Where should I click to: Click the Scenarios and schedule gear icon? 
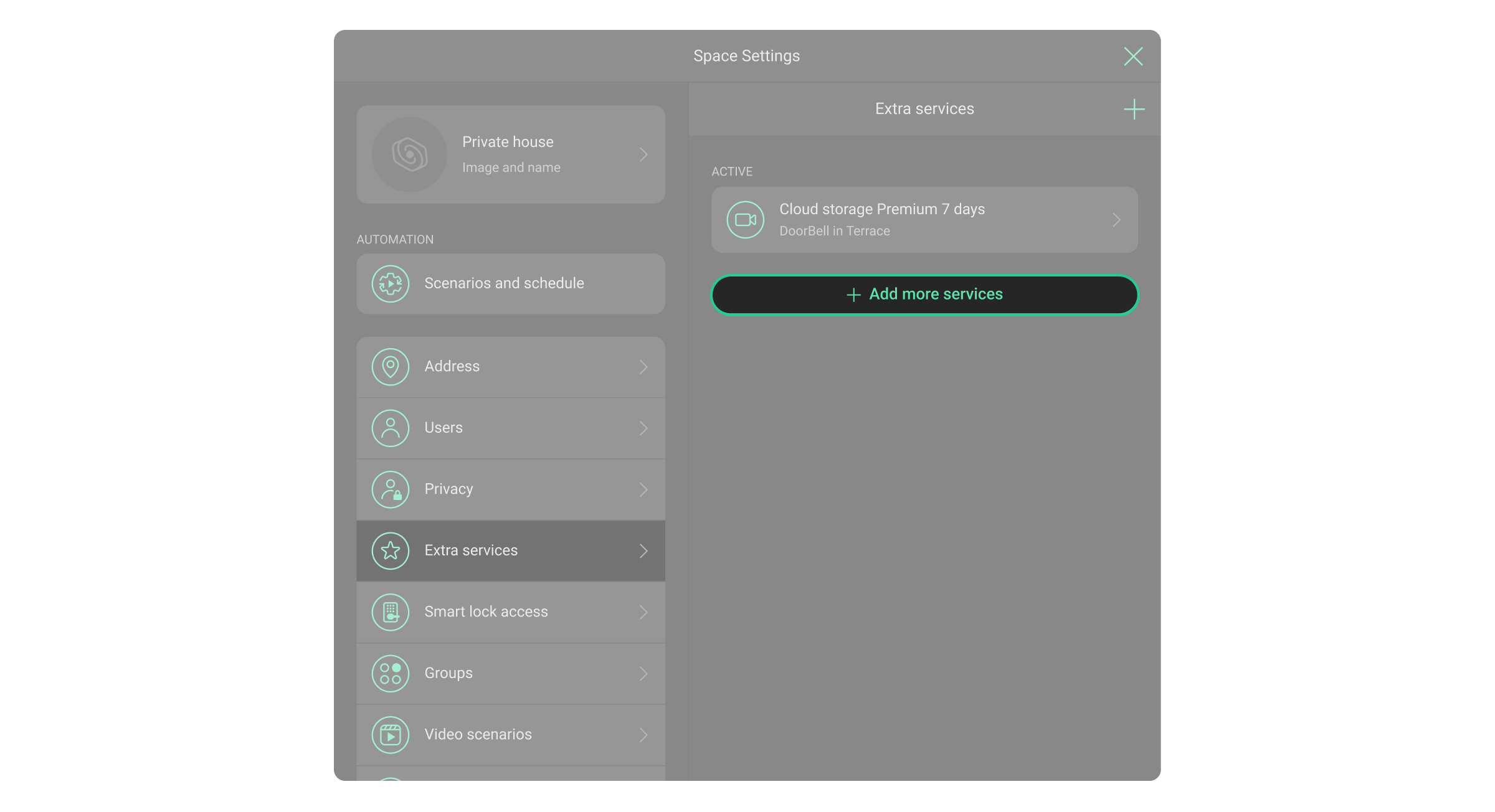[390, 284]
